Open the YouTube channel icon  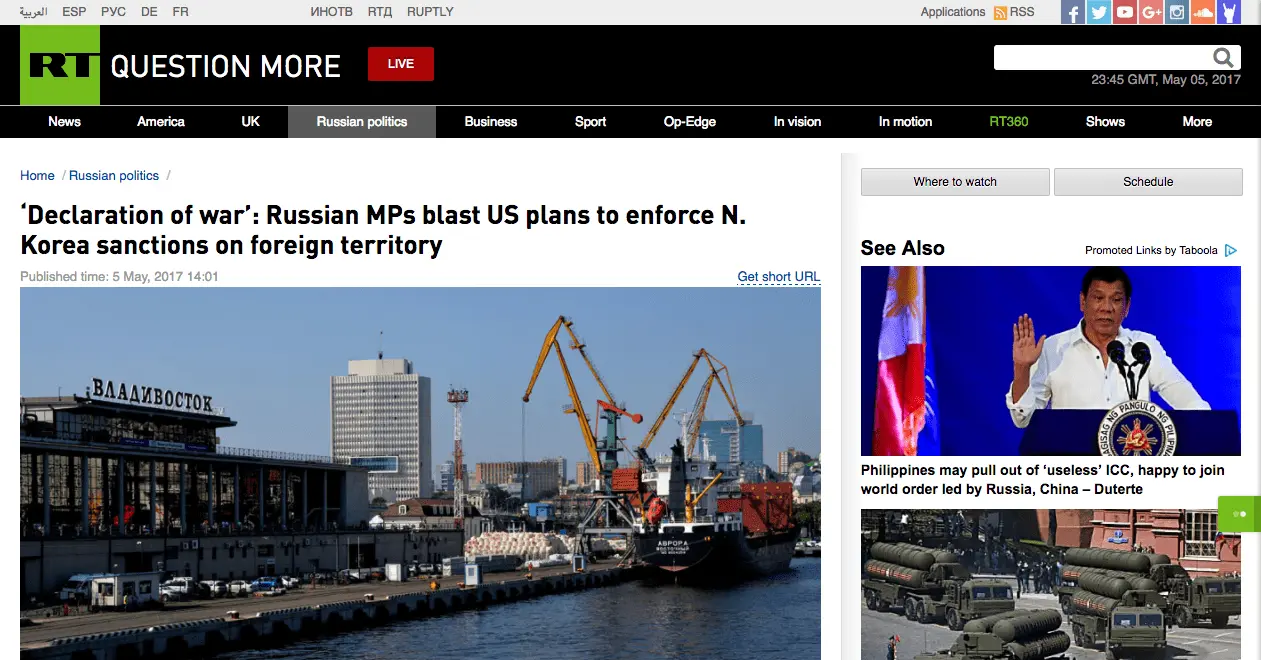(1125, 12)
